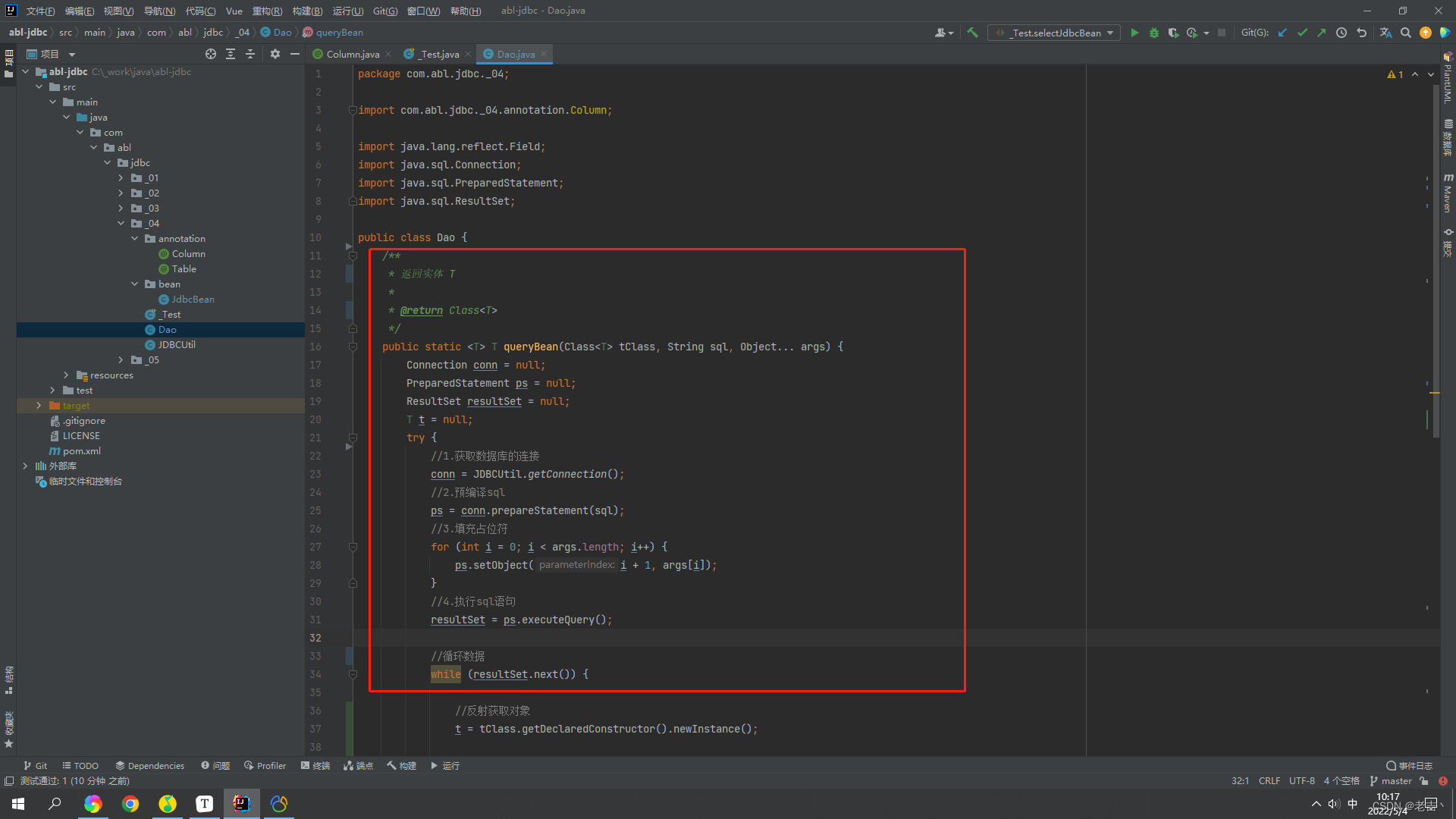1456x819 pixels.
Task: Collapse the bean folder
Action: [x=135, y=284]
